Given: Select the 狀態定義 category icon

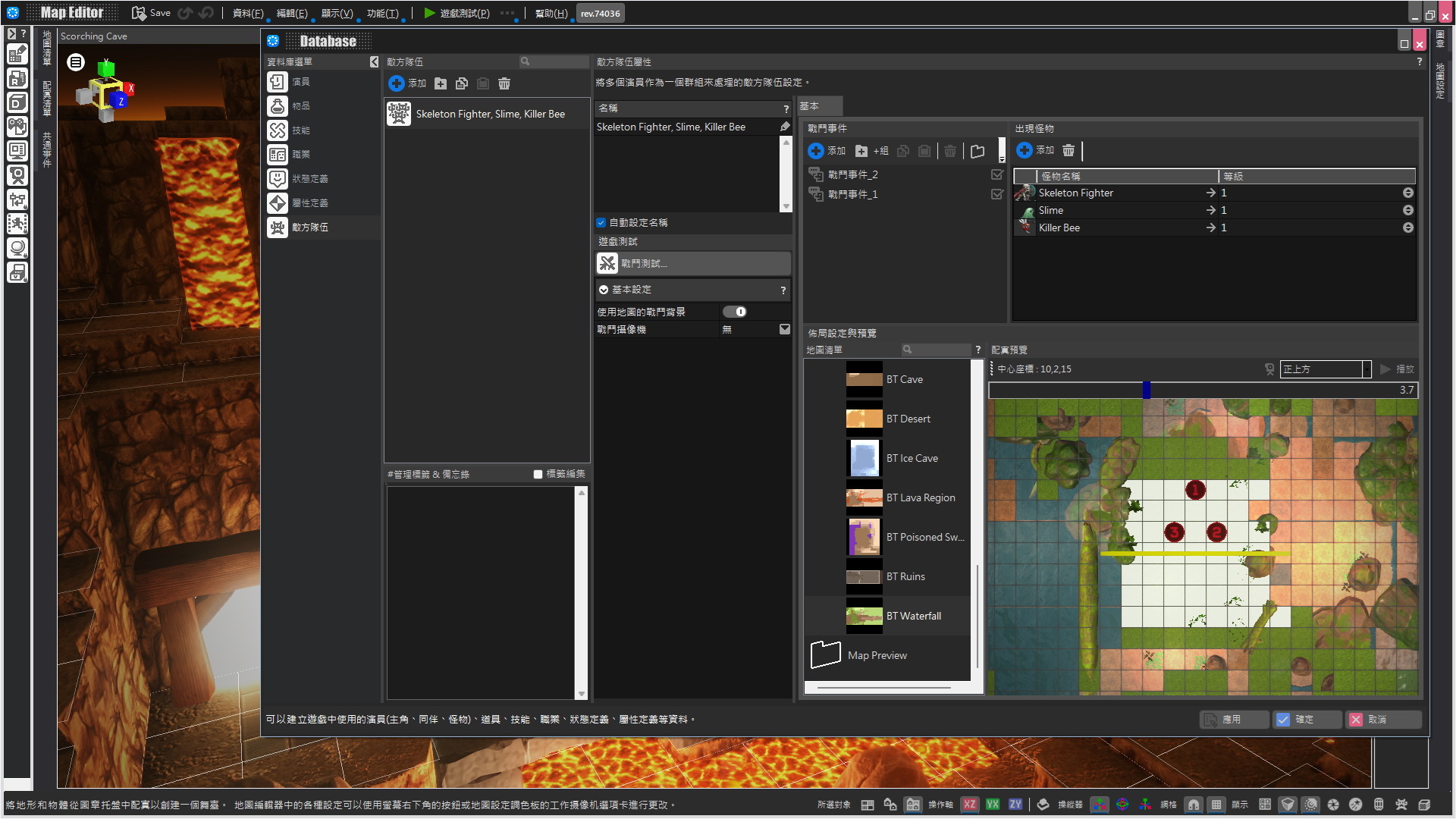Looking at the screenshot, I should point(278,179).
